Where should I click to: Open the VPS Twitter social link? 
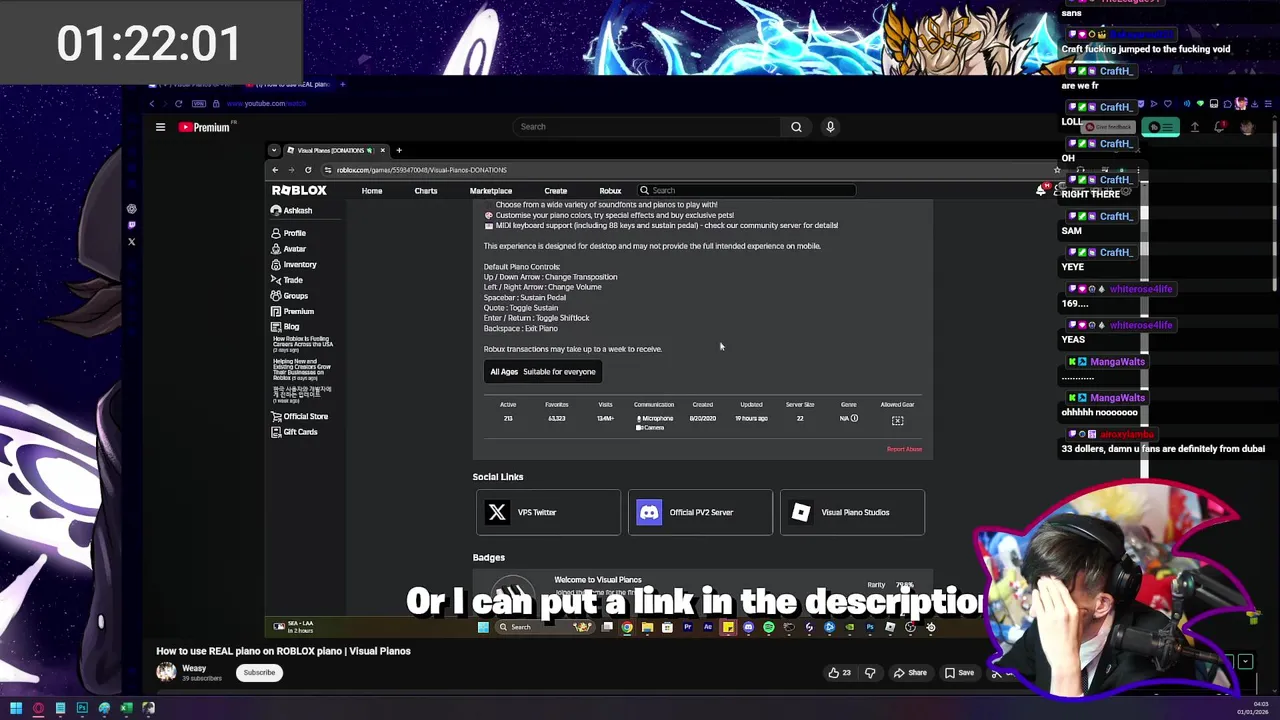(x=548, y=512)
